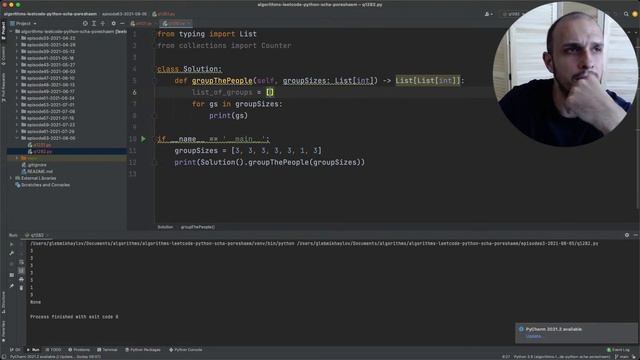Screen dimensions: 640x360
Task: Open Run panel settings gear
Action: click(627, 235)
